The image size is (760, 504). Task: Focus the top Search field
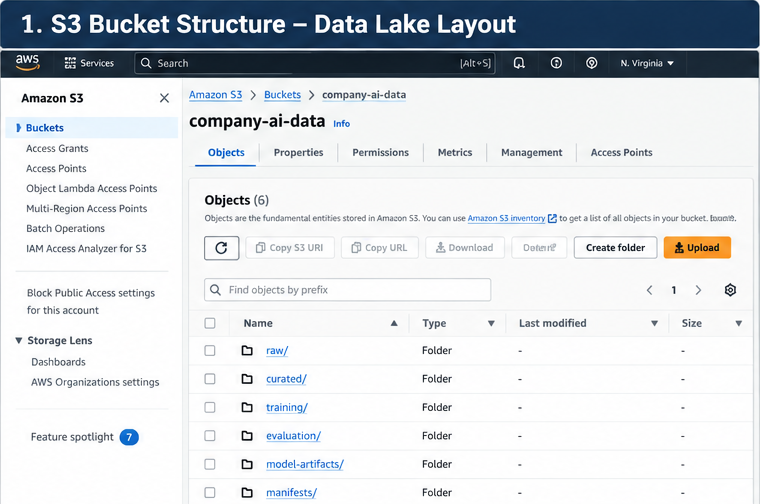click(x=315, y=63)
